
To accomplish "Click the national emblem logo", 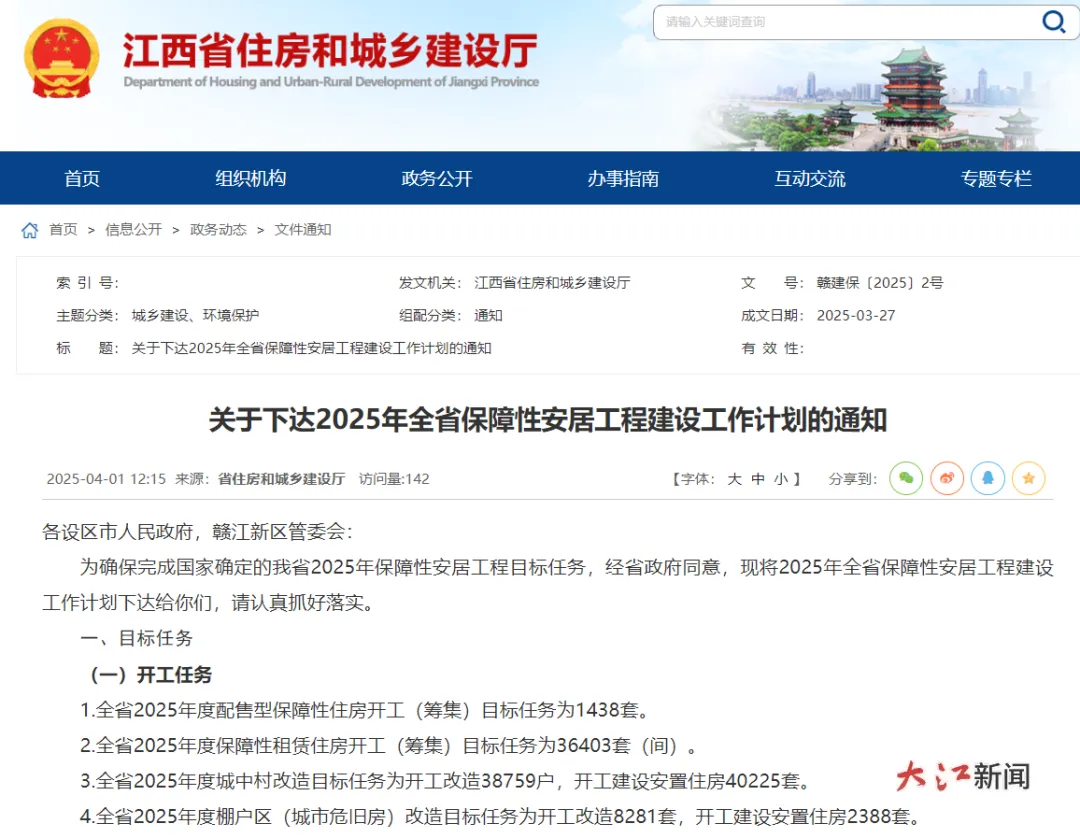I will coord(62,58).
